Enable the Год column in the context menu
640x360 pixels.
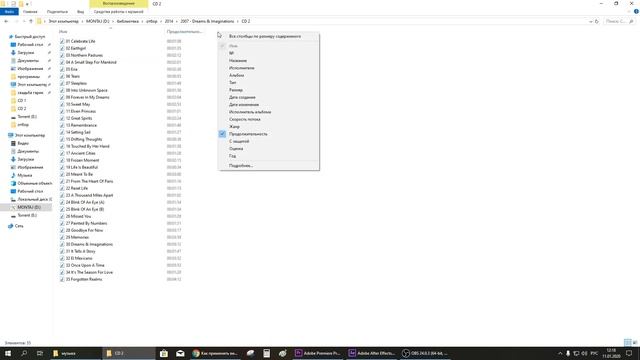click(x=232, y=156)
